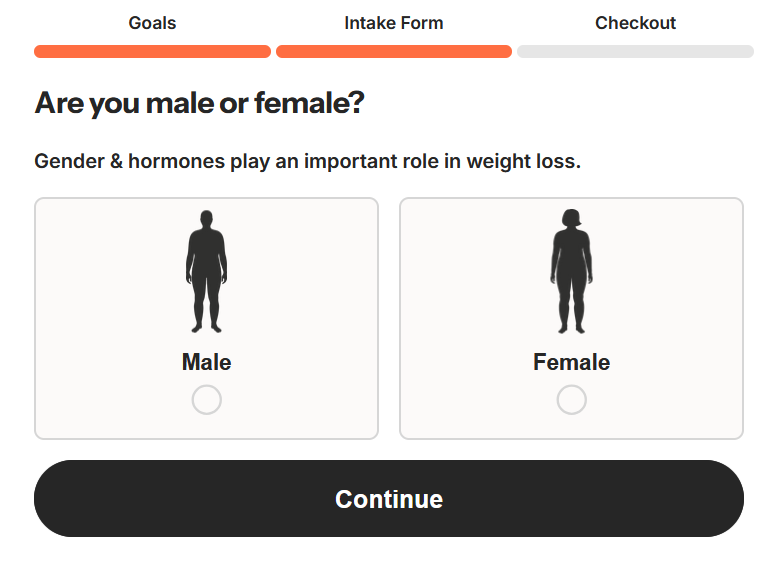Click the gray Checkout progress bar
Screen dimensions: 778x567
(x=635, y=51)
